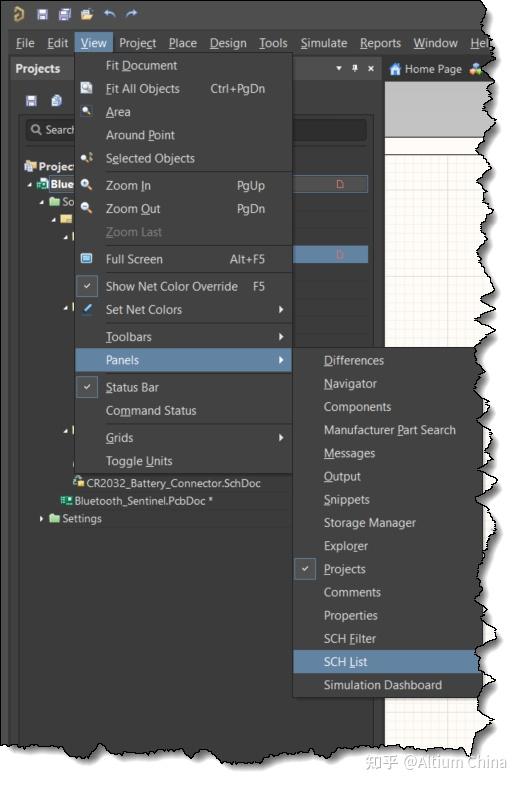Uncheck Projects in the Panels submenu
The image size is (520, 785).
click(305, 569)
